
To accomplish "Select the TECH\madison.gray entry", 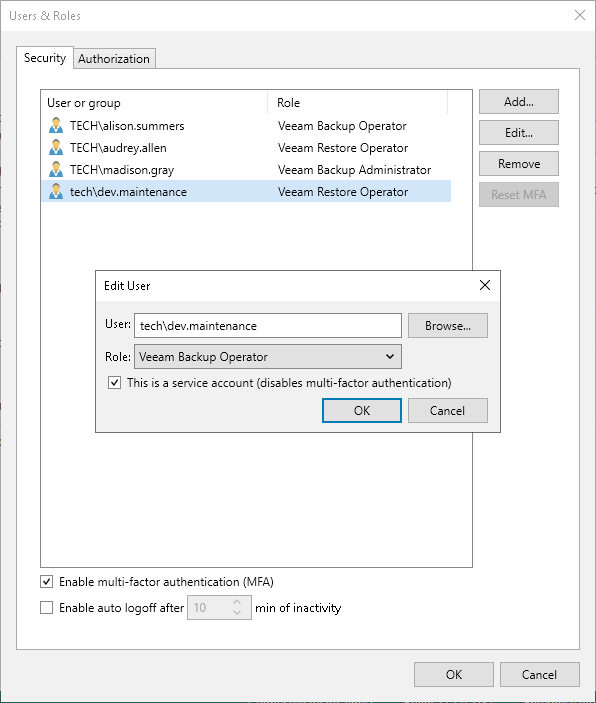I will [246, 169].
